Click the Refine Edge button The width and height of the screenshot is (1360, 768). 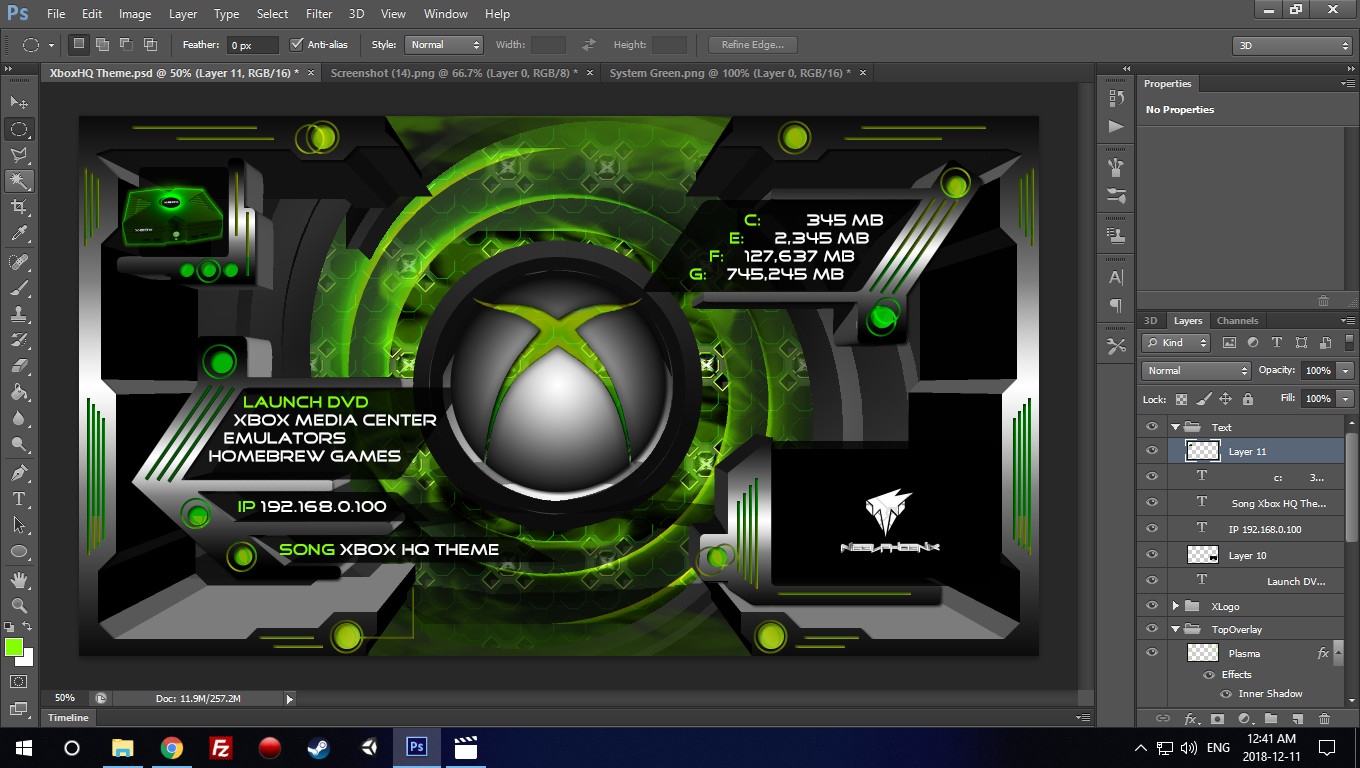click(752, 44)
